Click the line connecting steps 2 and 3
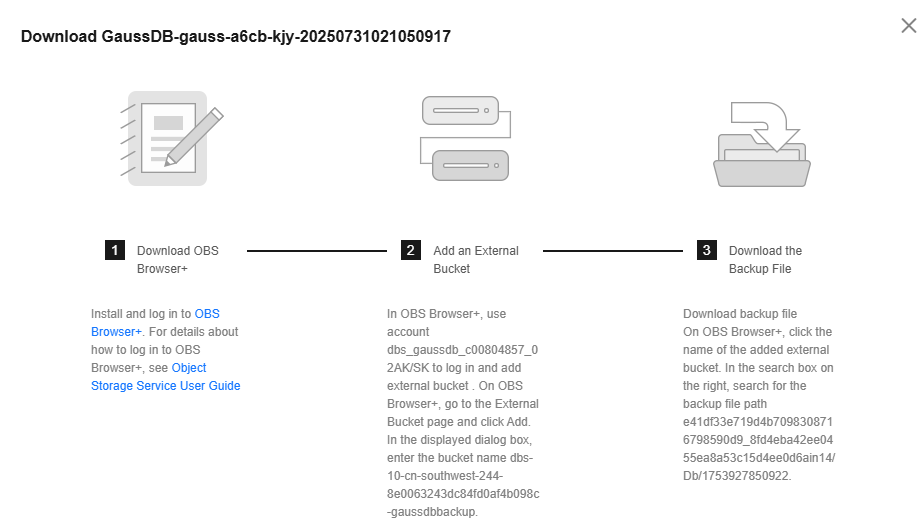 [613, 251]
